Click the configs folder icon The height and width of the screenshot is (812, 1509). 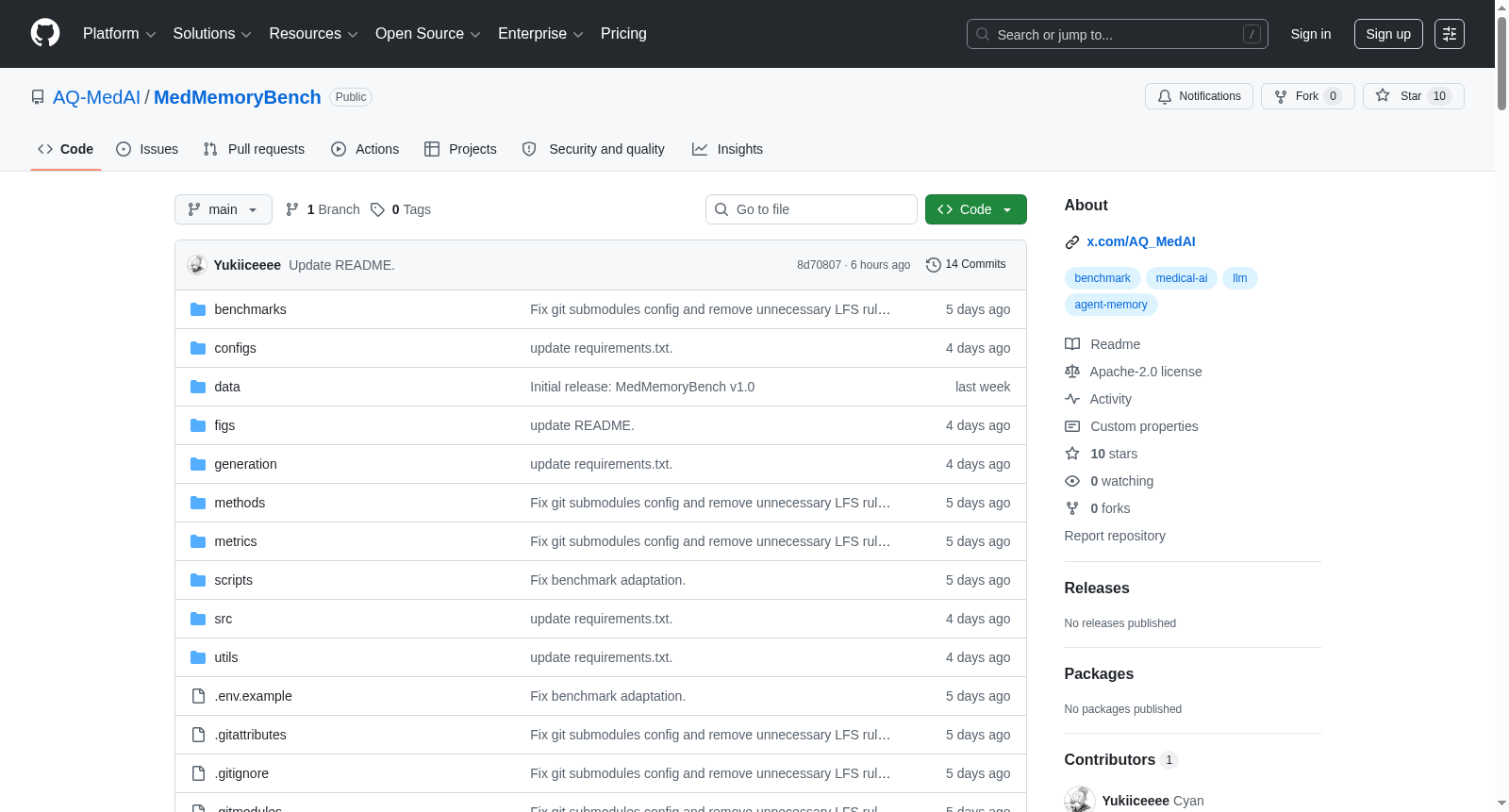[198, 348]
